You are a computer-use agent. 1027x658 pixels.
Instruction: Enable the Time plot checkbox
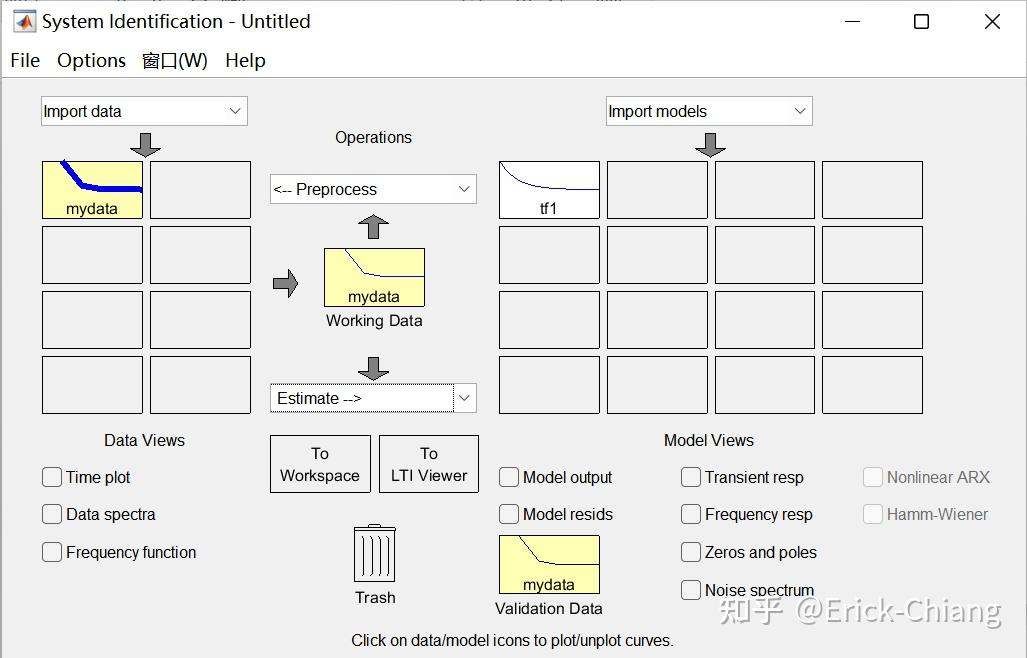(x=52, y=477)
